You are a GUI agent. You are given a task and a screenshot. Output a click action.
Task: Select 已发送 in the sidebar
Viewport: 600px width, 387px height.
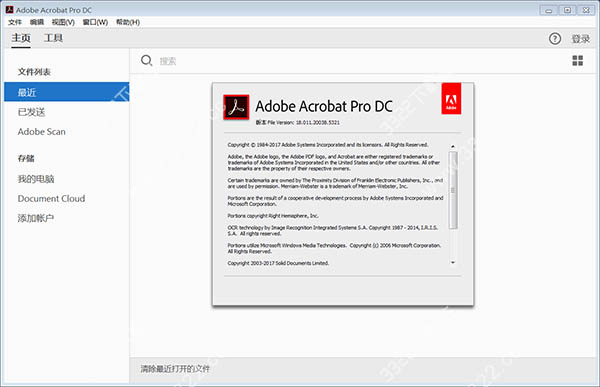(31, 112)
